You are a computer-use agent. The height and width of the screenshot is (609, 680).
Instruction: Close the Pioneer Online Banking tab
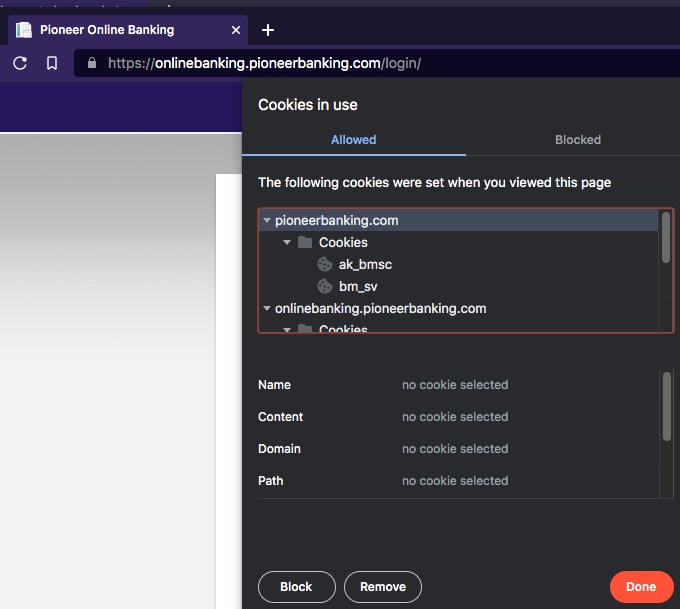(236, 30)
